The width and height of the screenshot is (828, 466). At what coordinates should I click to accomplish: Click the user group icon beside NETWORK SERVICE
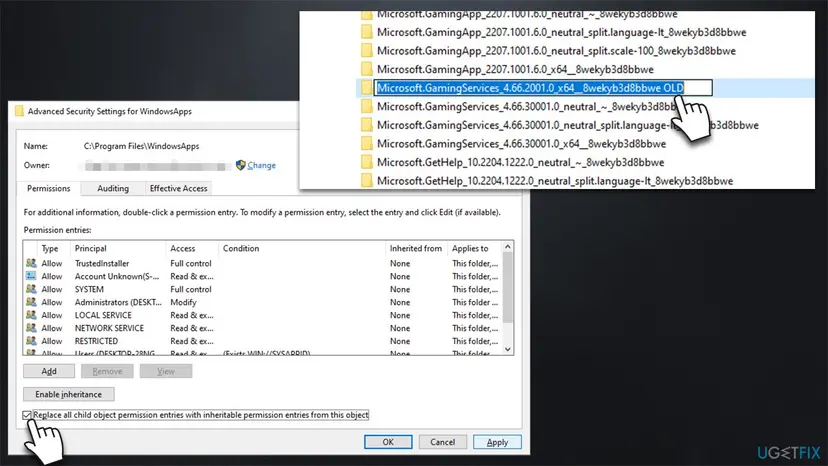tap(31, 328)
